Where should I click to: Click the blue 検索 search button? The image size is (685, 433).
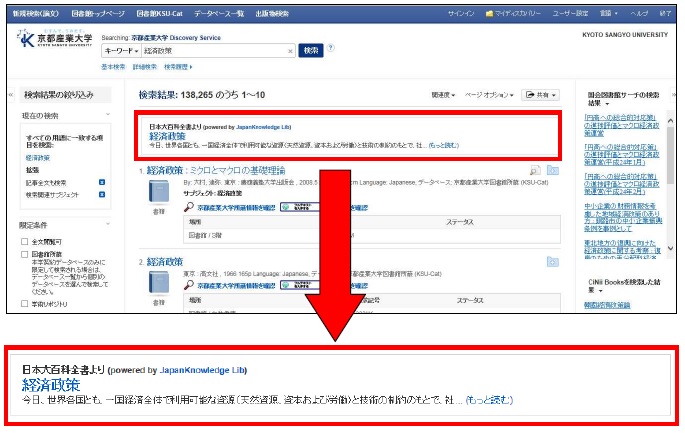pos(311,51)
